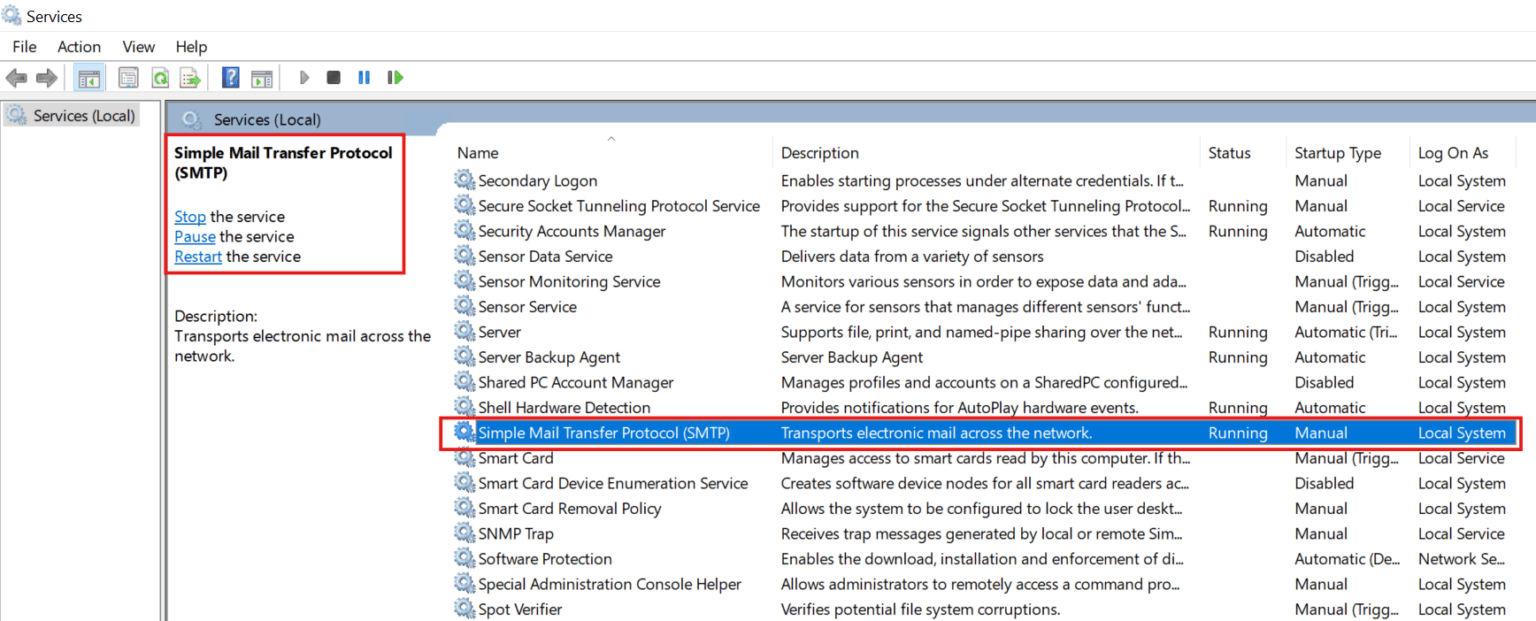1536x621 pixels.
Task: Click the gear icon of the Server service
Action: [465, 331]
